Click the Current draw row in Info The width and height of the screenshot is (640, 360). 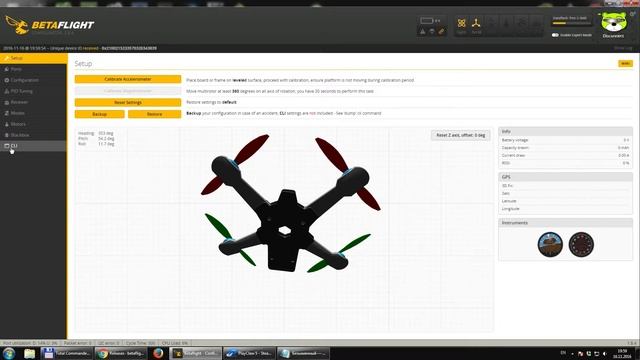565,156
